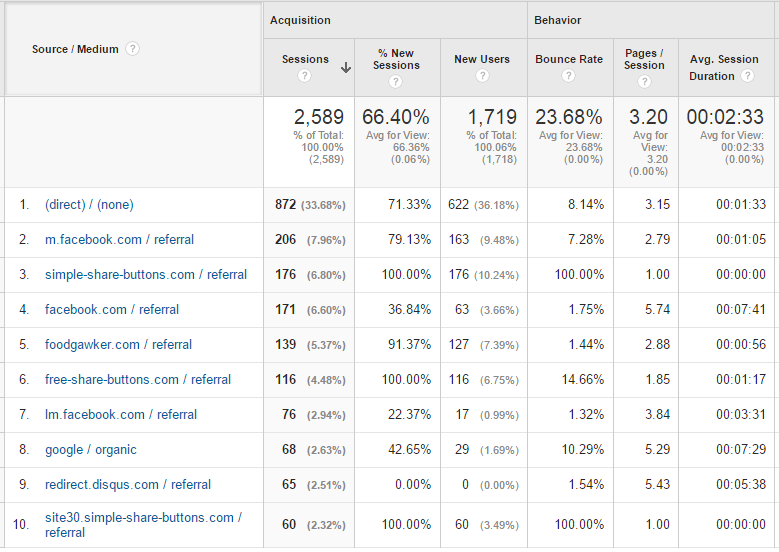The width and height of the screenshot is (779, 552).
Task: Click help icon under Pages / Session
Action: tap(644, 81)
